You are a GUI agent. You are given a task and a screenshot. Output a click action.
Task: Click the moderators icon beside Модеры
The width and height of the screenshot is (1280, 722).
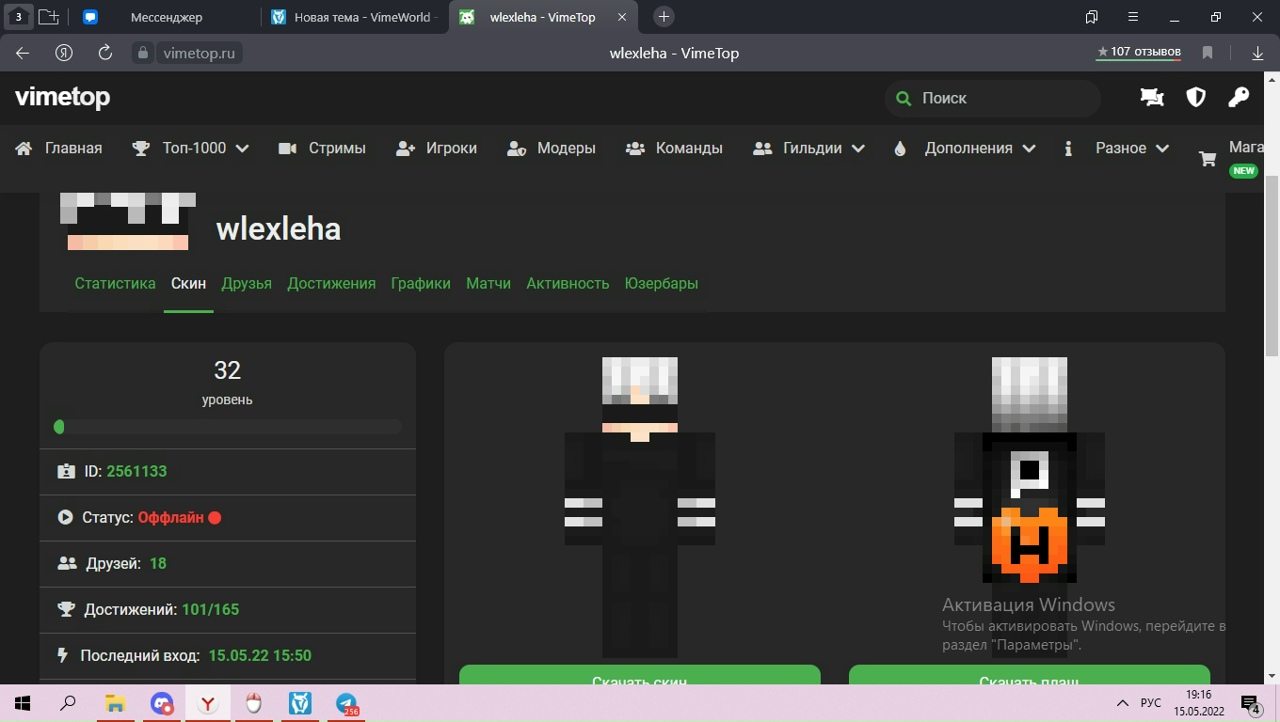tap(516, 148)
